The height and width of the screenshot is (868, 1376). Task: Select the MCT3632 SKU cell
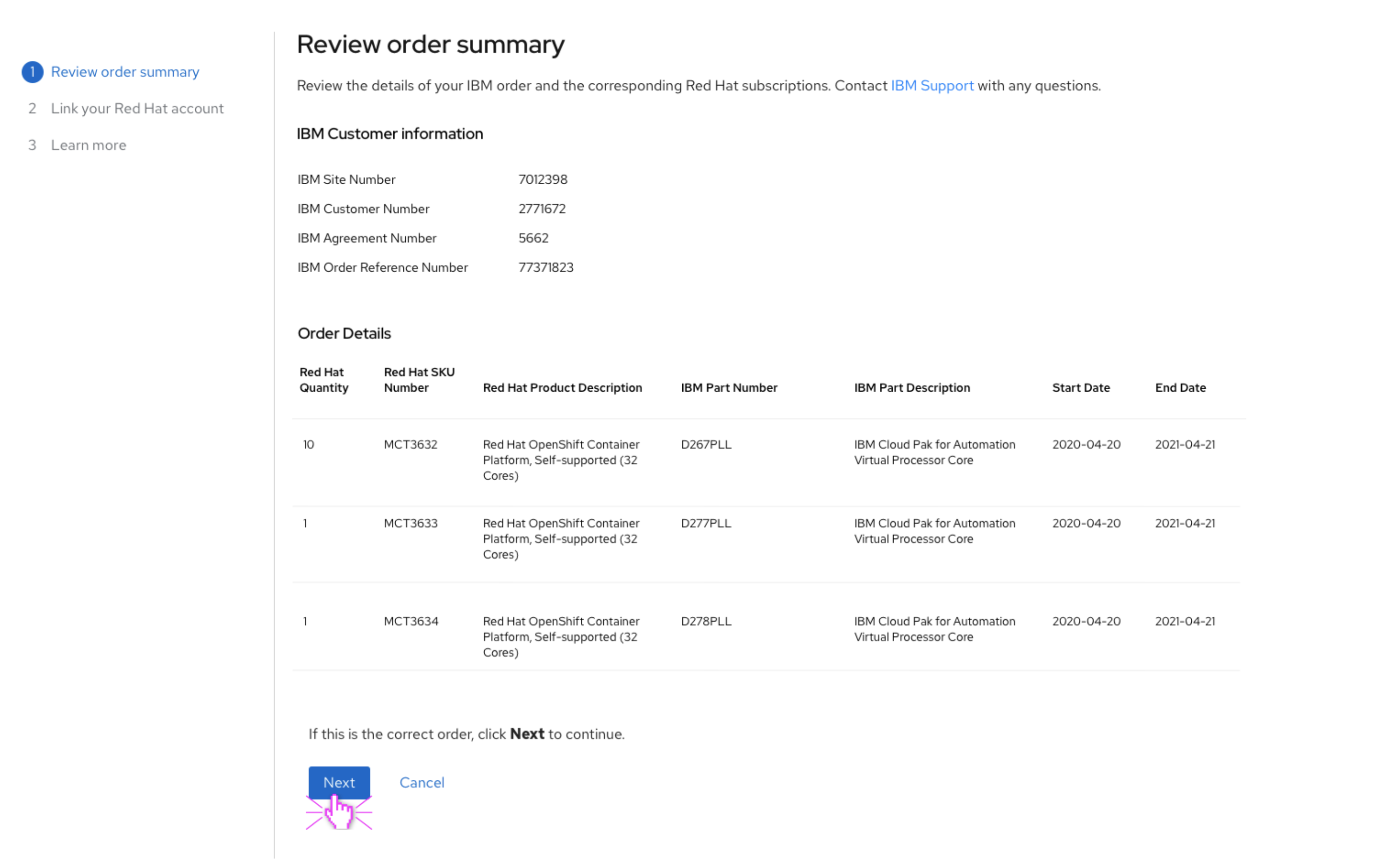tap(410, 444)
